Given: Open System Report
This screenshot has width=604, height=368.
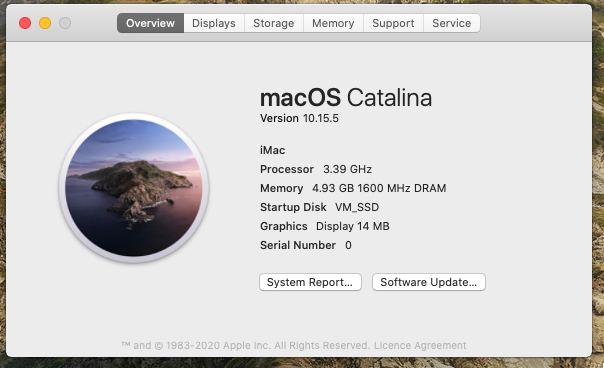Looking at the screenshot, I should point(310,282).
